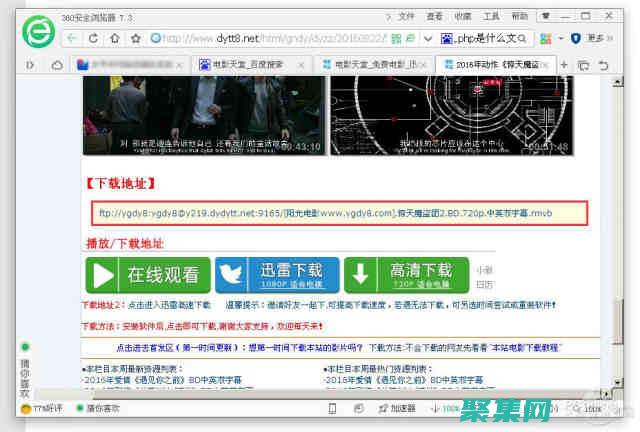Click the right movie screenshot thumbnail

click(452, 115)
